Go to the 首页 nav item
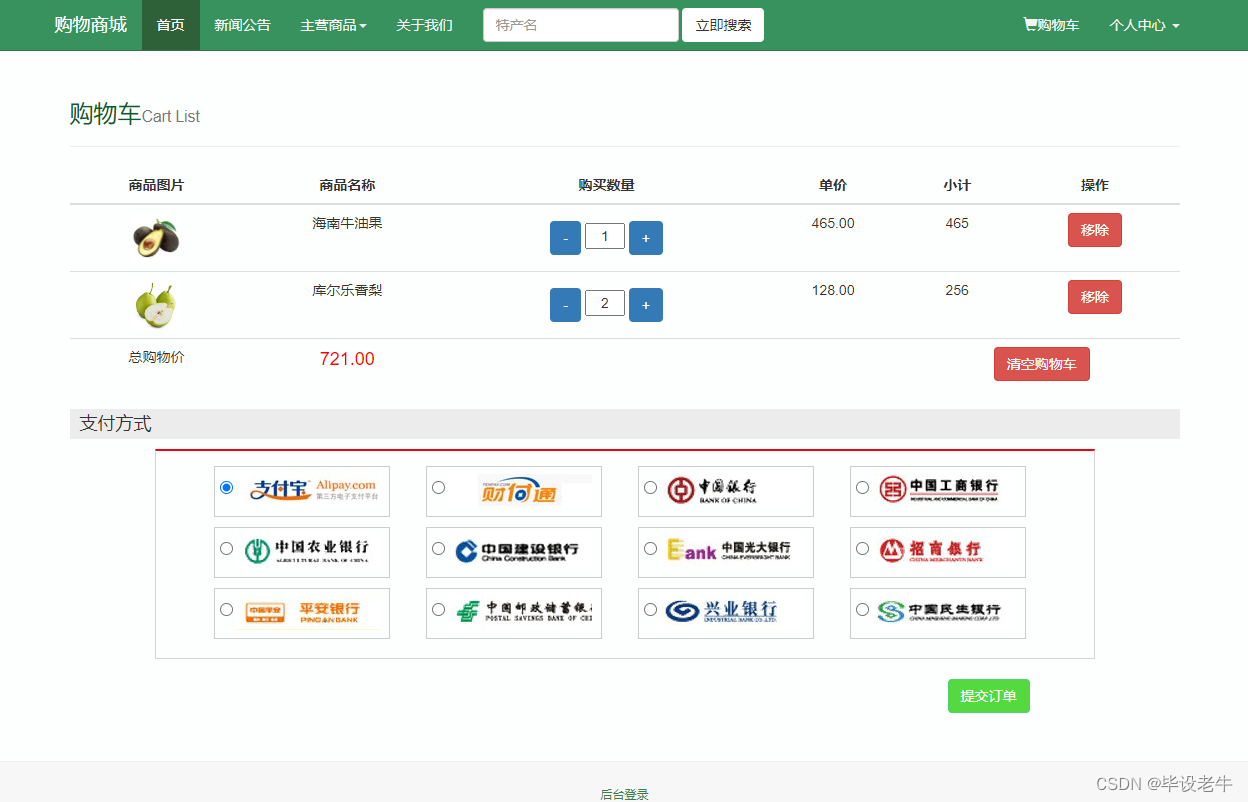Image resolution: width=1248 pixels, height=802 pixels. point(171,25)
